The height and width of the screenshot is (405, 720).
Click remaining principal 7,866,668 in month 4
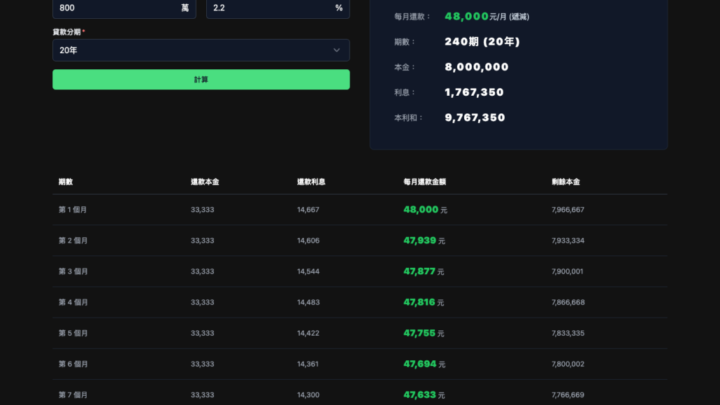pyautogui.click(x=568, y=302)
